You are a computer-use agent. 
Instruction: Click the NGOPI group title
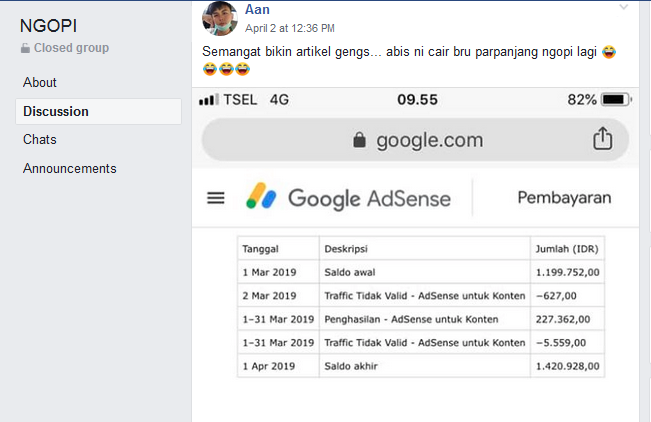[48, 26]
